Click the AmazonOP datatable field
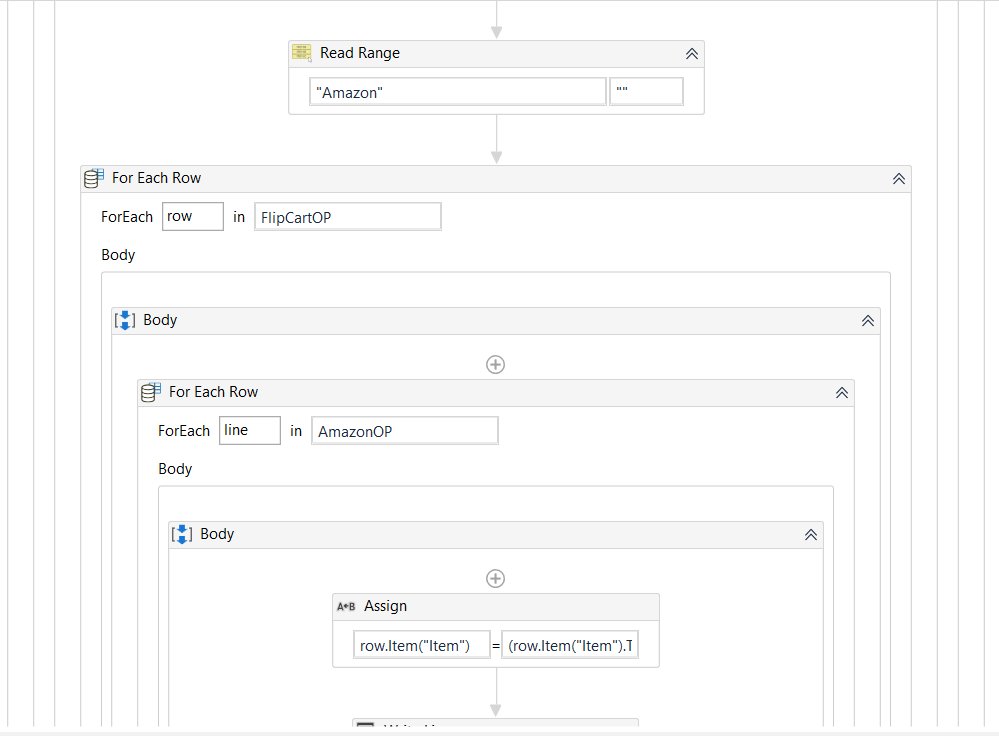The image size is (999, 736). click(405, 431)
